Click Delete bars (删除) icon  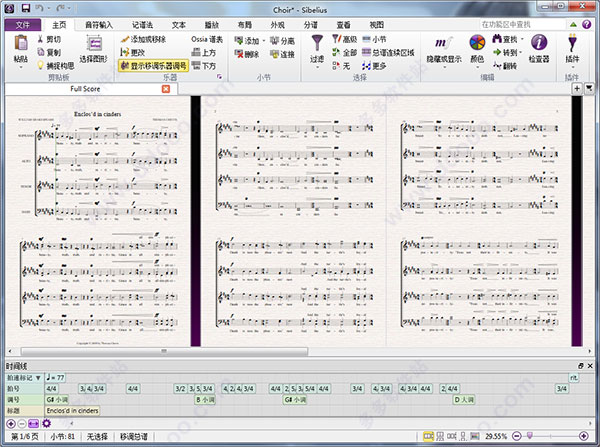point(239,54)
